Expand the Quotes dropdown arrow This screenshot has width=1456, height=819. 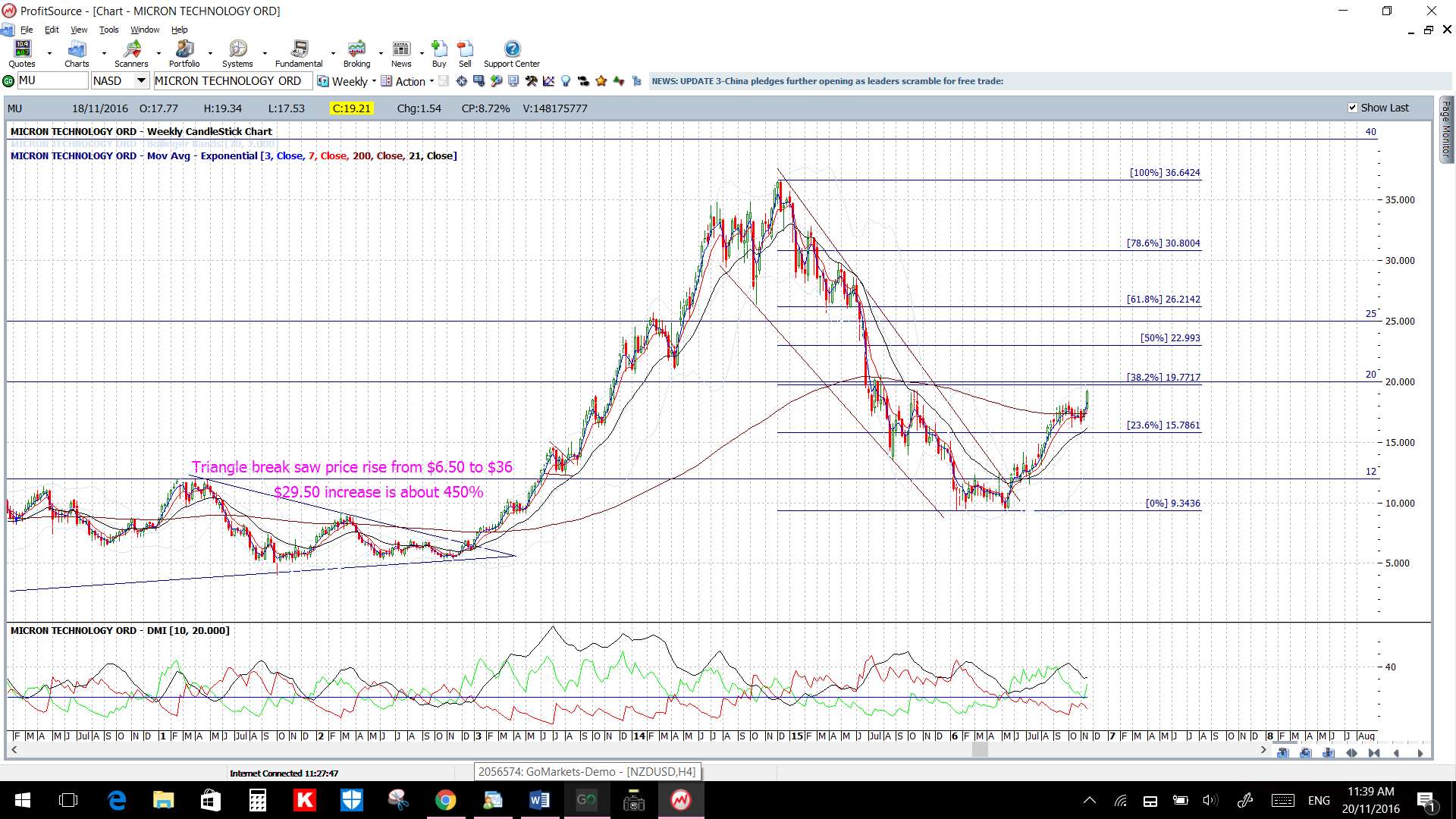tap(49, 53)
